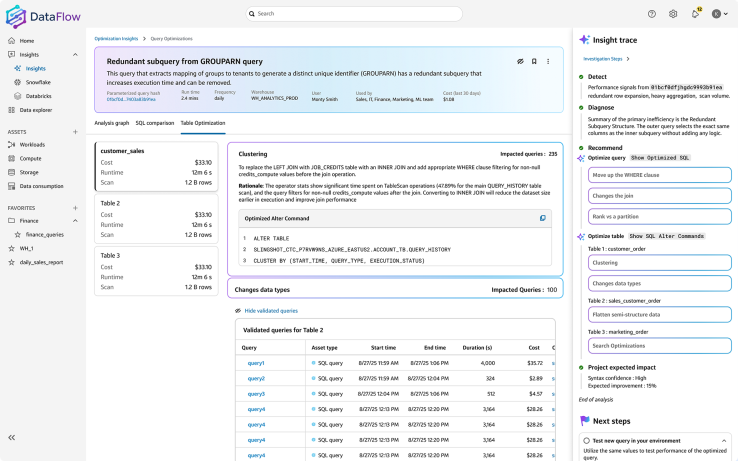Select Move up the WHERE clause
738x461 pixels.
[659, 175]
